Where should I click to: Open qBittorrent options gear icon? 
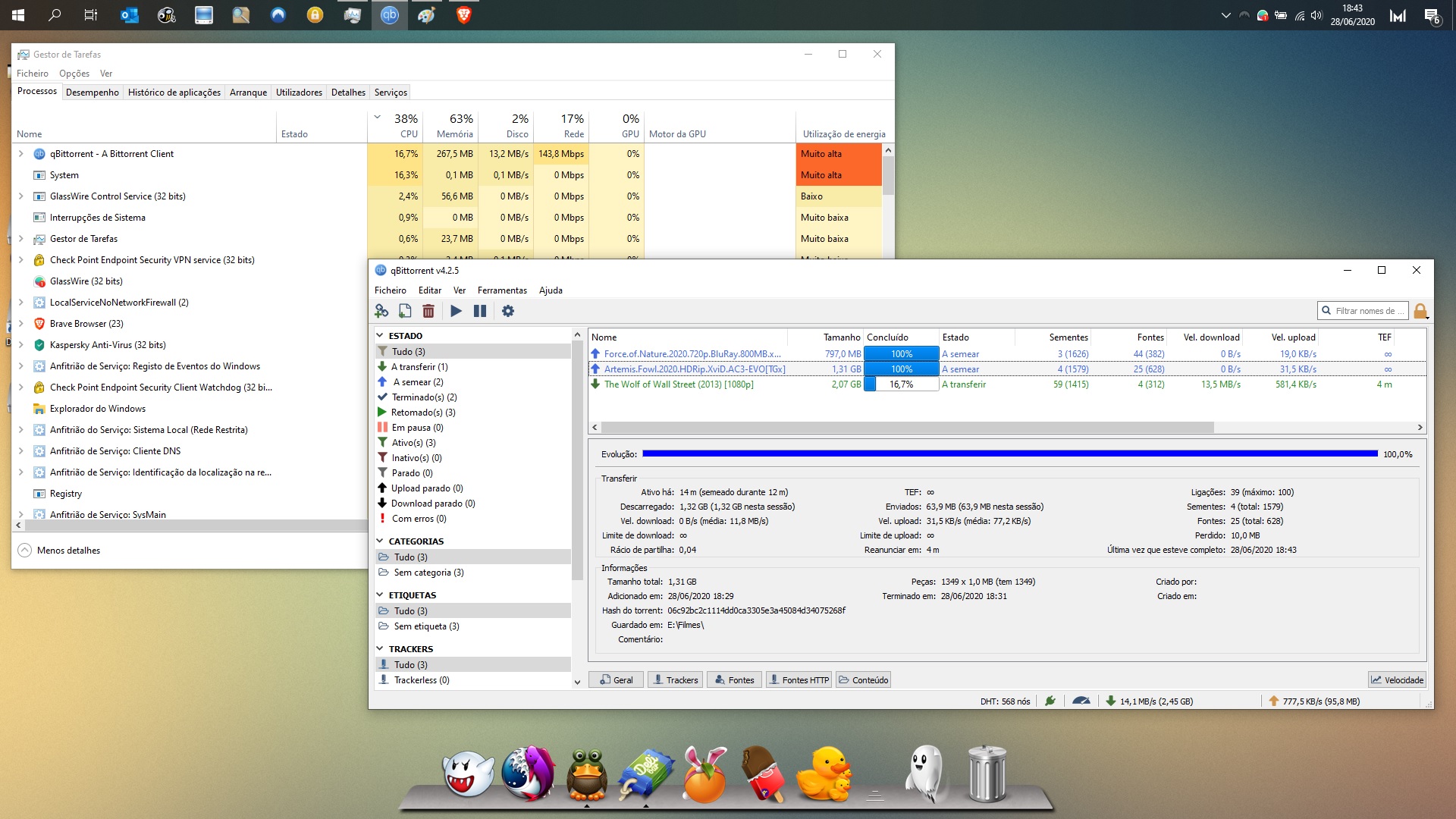(x=508, y=311)
